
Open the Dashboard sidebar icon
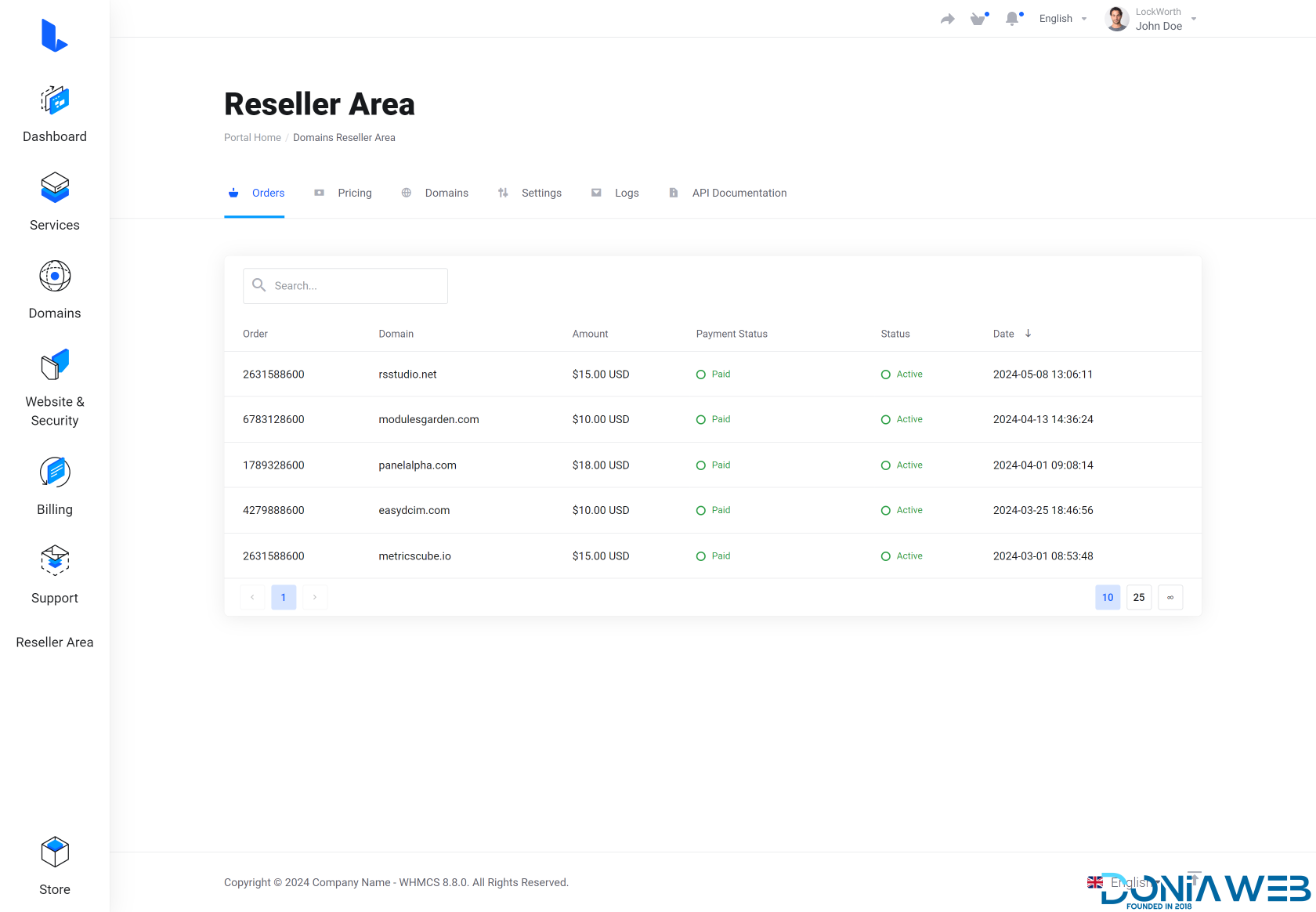[x=55, y=100]
